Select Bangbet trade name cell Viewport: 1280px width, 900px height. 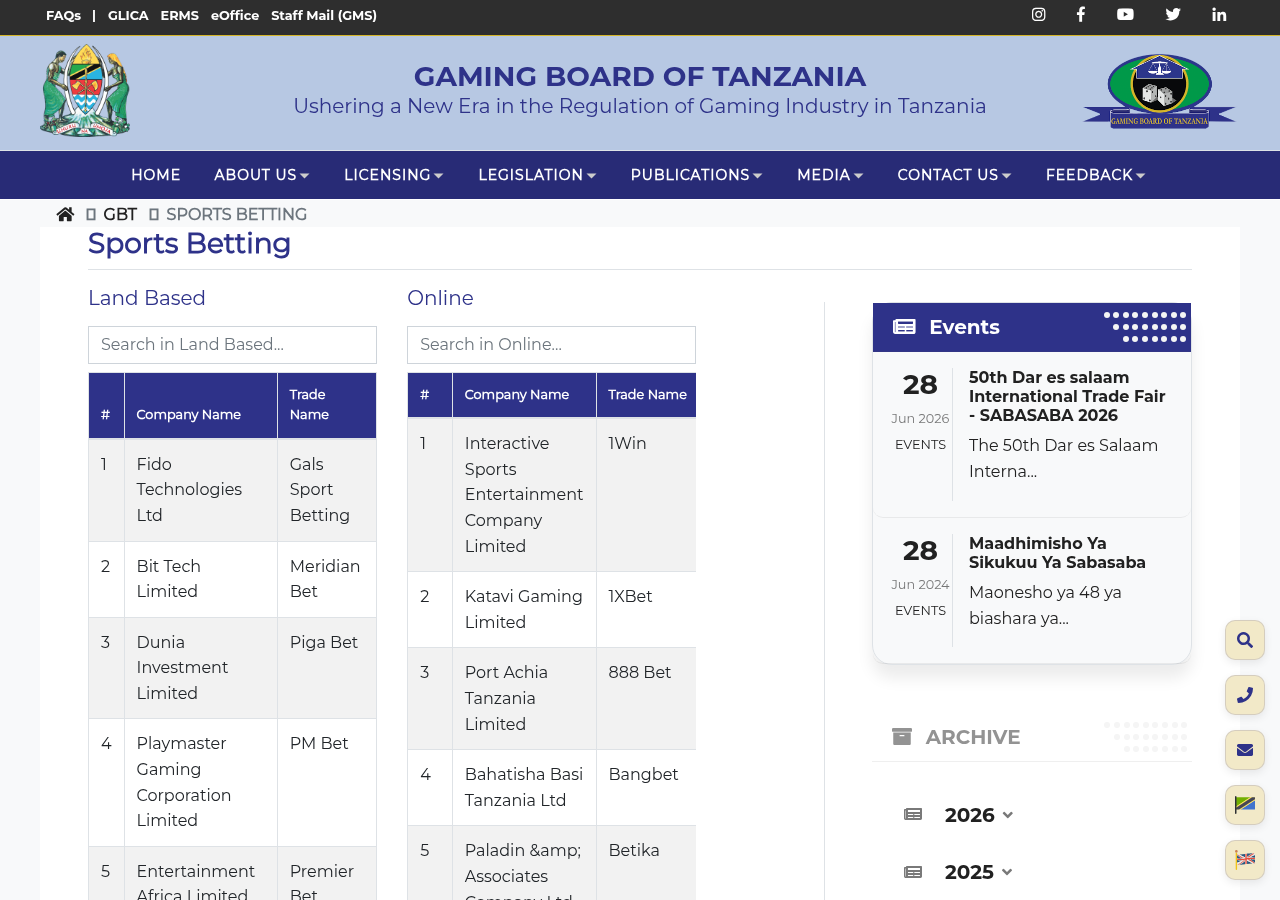click(647, 788)
